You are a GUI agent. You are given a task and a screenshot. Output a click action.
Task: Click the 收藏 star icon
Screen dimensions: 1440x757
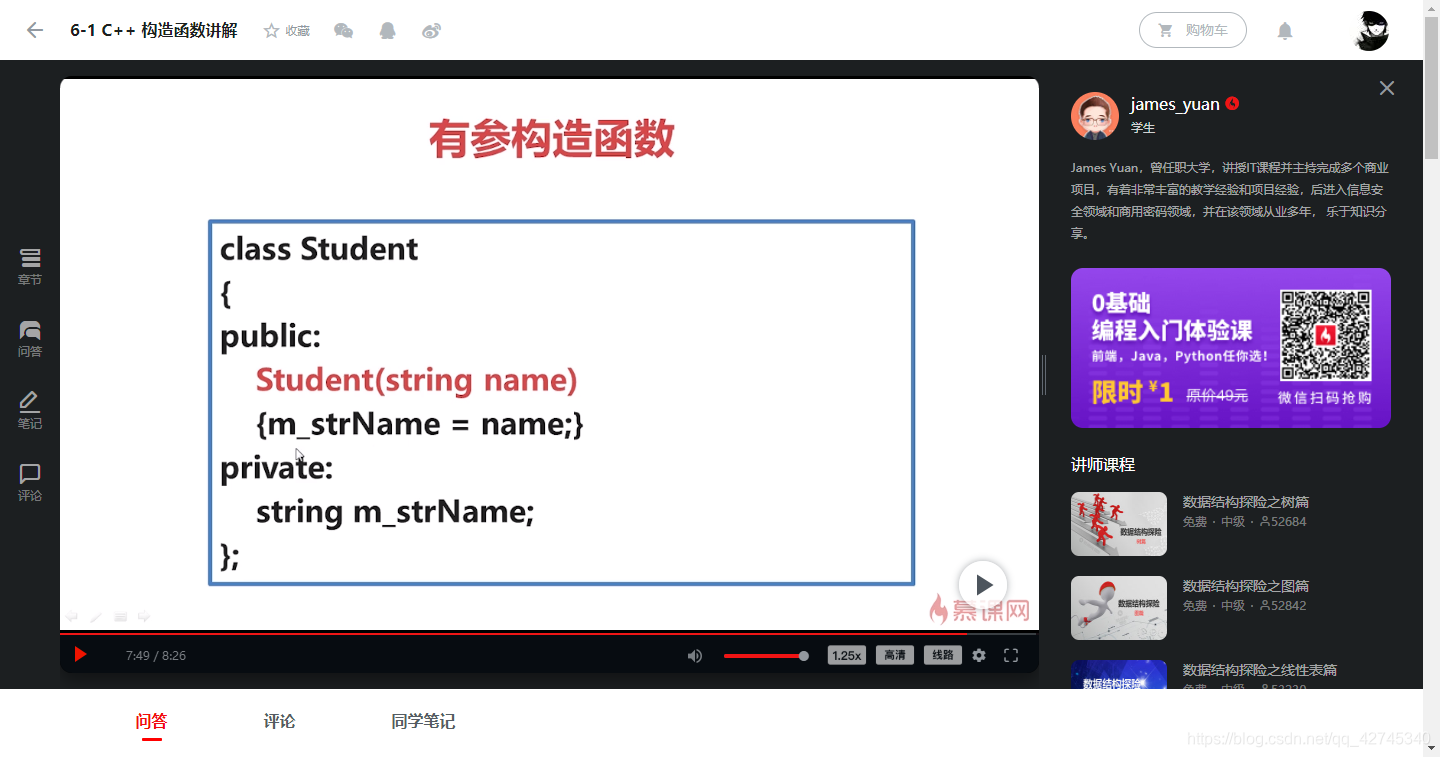click(x=271, y=31)
